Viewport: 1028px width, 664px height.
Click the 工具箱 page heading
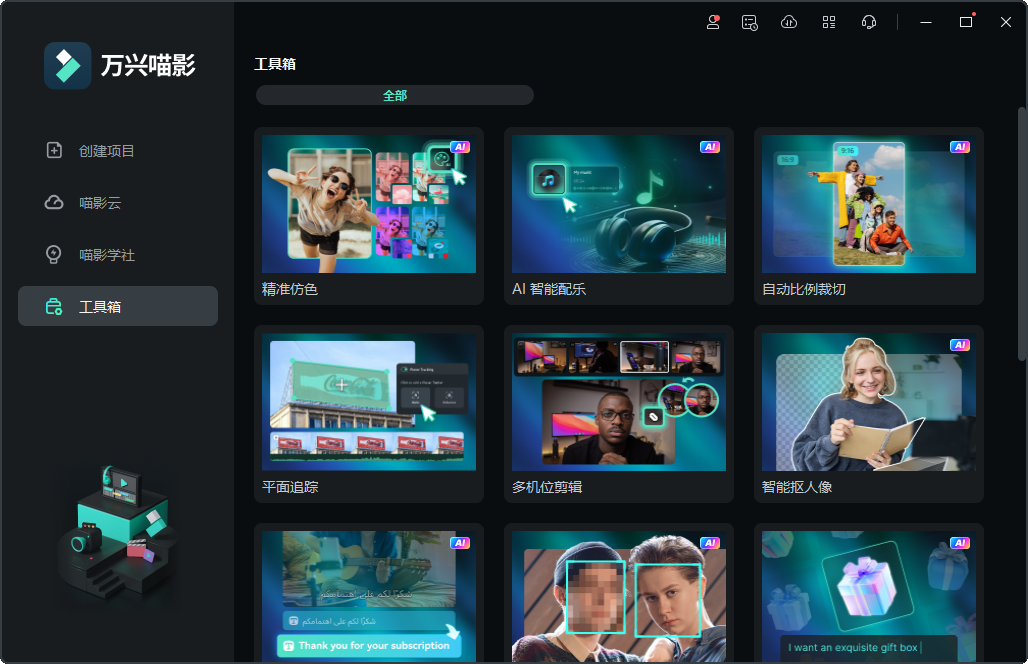(275, 64)
